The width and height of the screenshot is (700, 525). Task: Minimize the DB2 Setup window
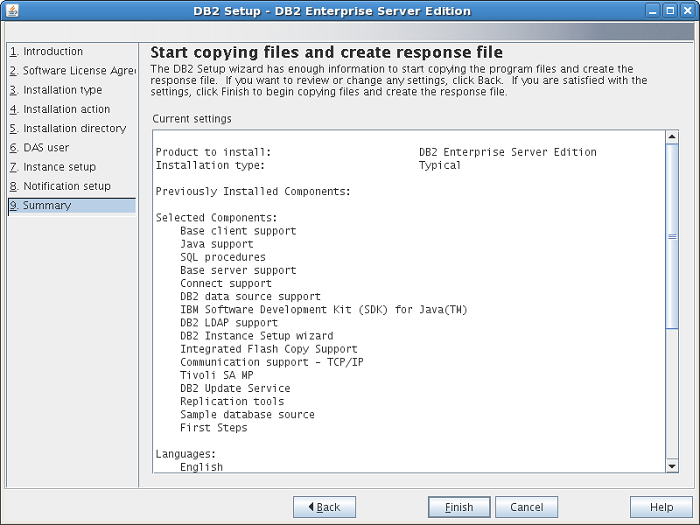653,11
